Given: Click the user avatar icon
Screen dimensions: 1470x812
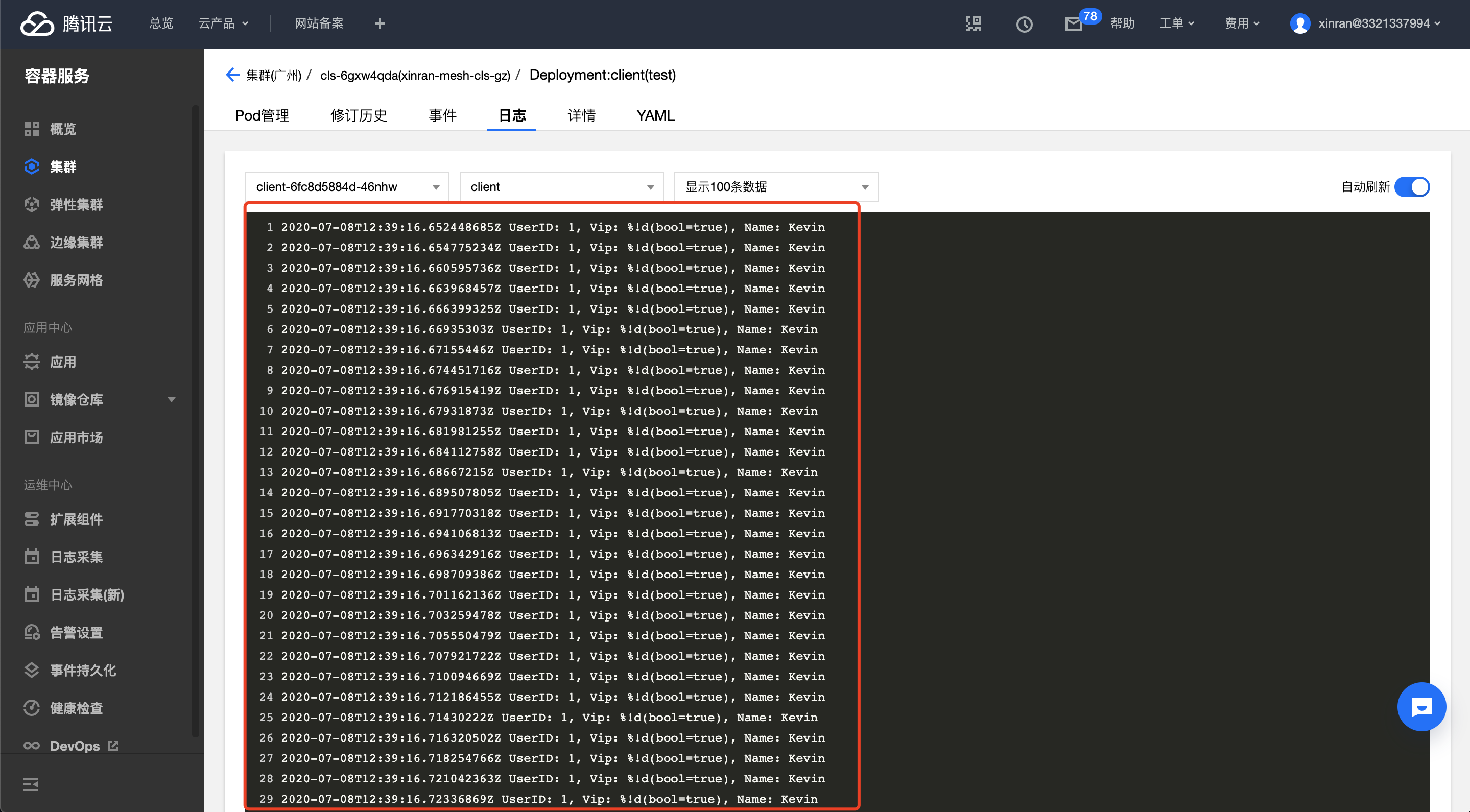Looking at the screenshot, I should pos(1300,24).
